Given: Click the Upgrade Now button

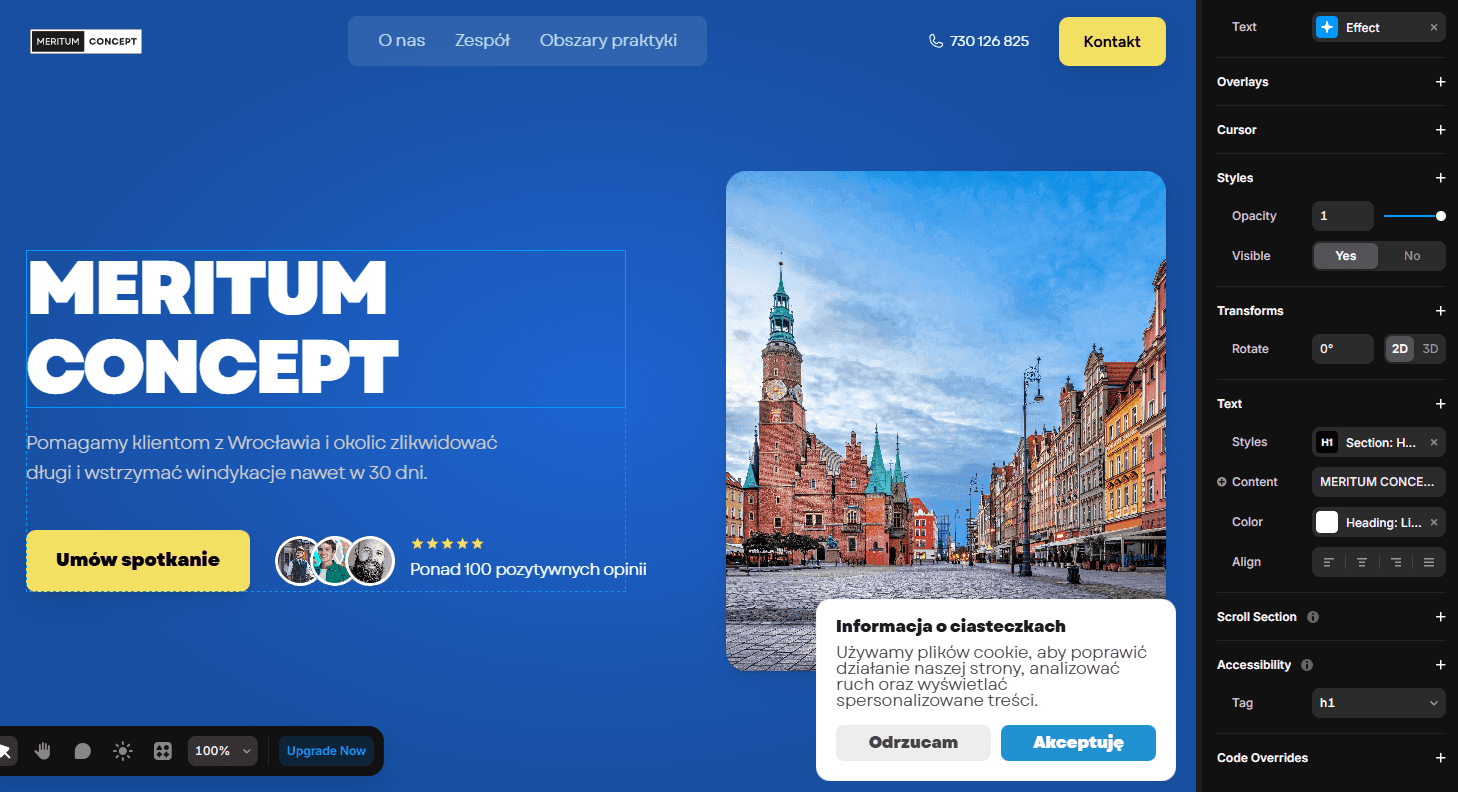Looking at the screenshot, I should pos(326,751).
